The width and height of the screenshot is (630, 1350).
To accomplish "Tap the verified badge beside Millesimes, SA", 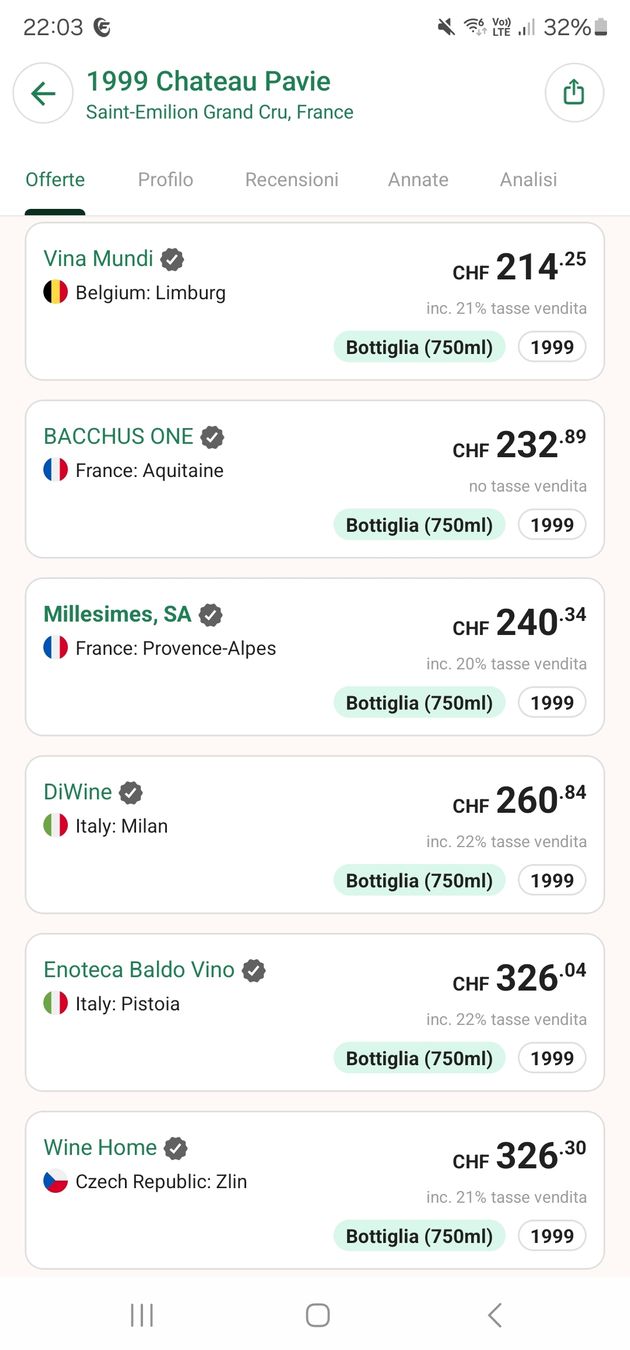I will click(x=210, y=615).
